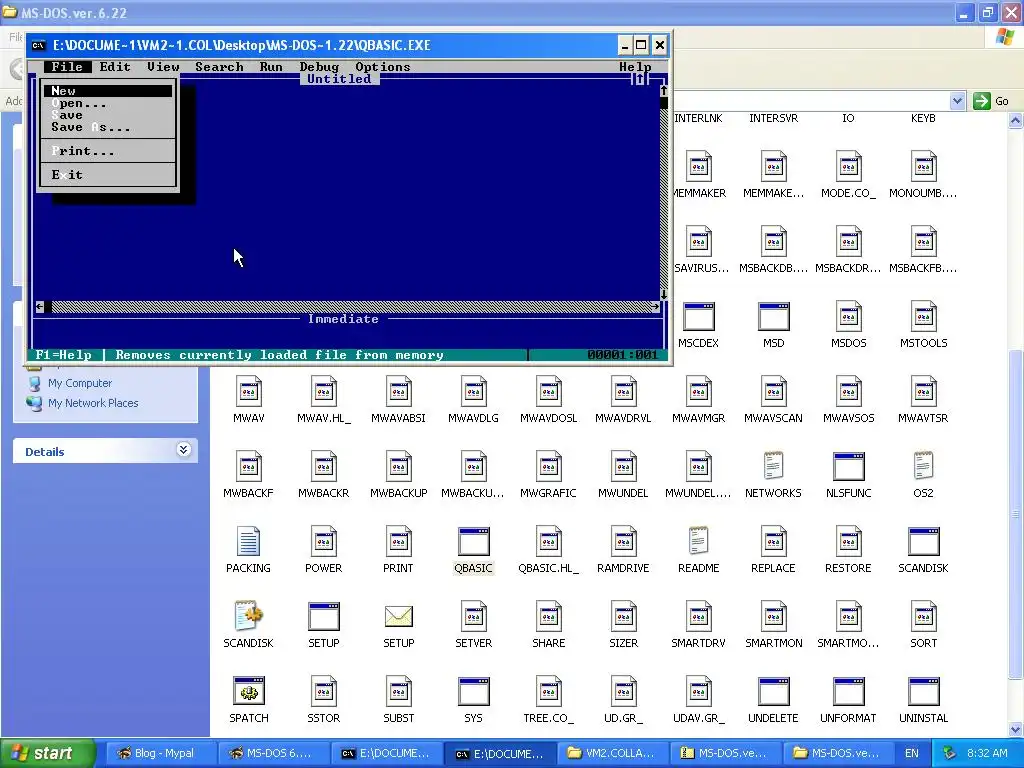
Task: Expand the Details panel chevron
Action: tap(184, 450)
